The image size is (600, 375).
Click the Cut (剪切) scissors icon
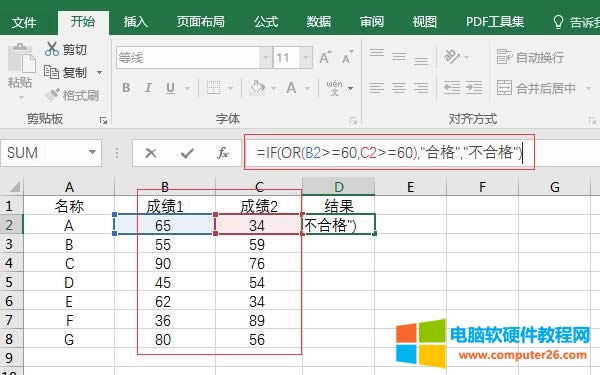(x=52, y=49)
